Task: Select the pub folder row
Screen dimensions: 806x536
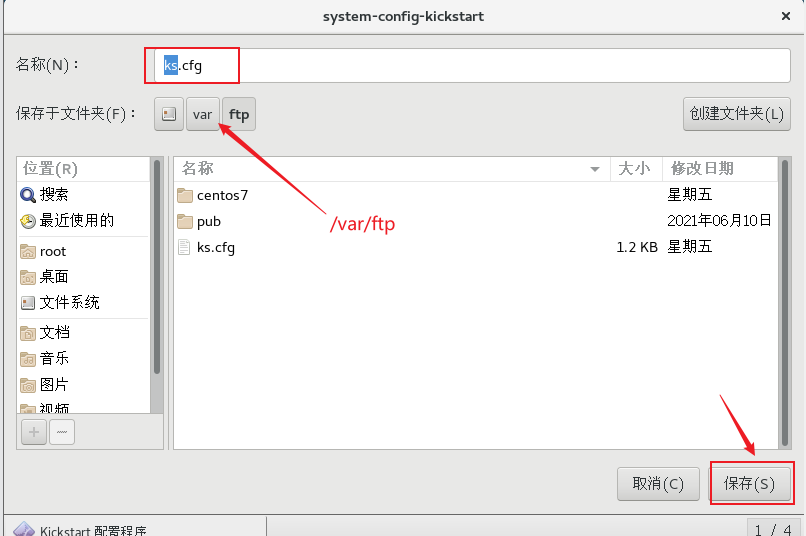Action: click(476, 221)
